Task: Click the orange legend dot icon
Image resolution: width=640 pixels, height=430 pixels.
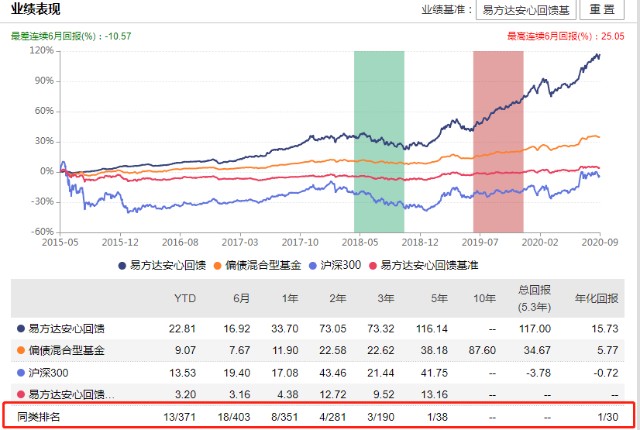Action: (x=217, y=266)
